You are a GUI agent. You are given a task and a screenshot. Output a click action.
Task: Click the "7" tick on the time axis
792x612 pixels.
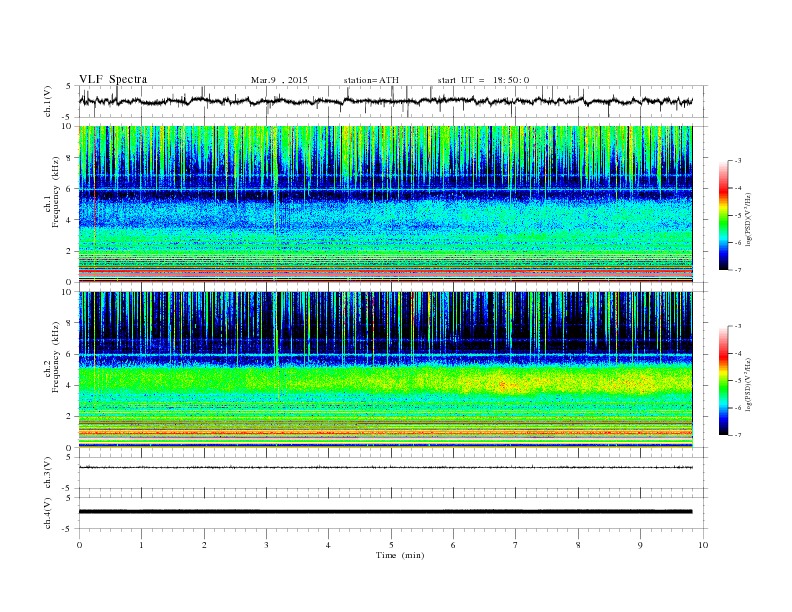pyautogui.click(x=515, y=545)
